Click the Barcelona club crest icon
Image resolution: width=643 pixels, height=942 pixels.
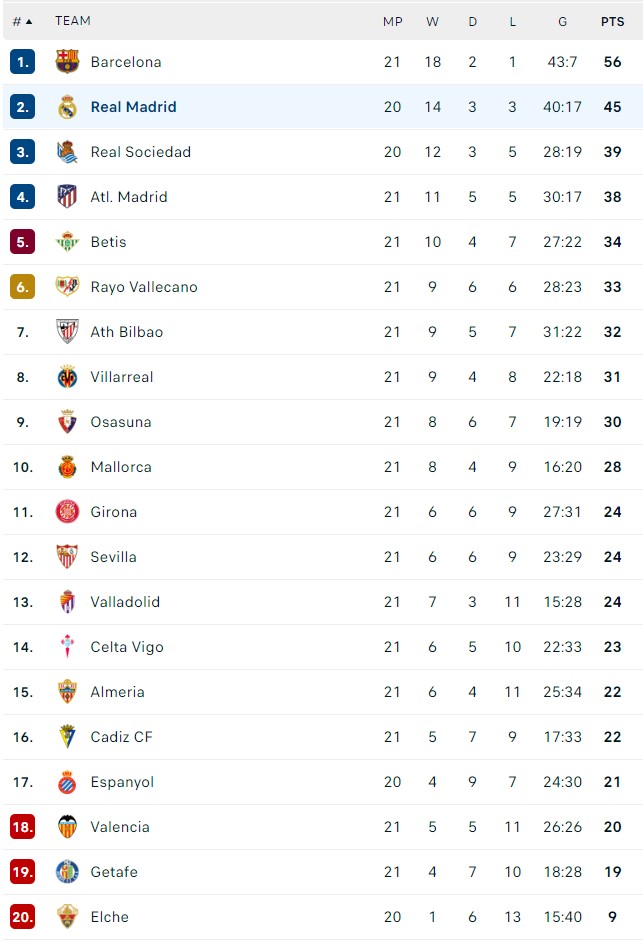tap(67, 62)
